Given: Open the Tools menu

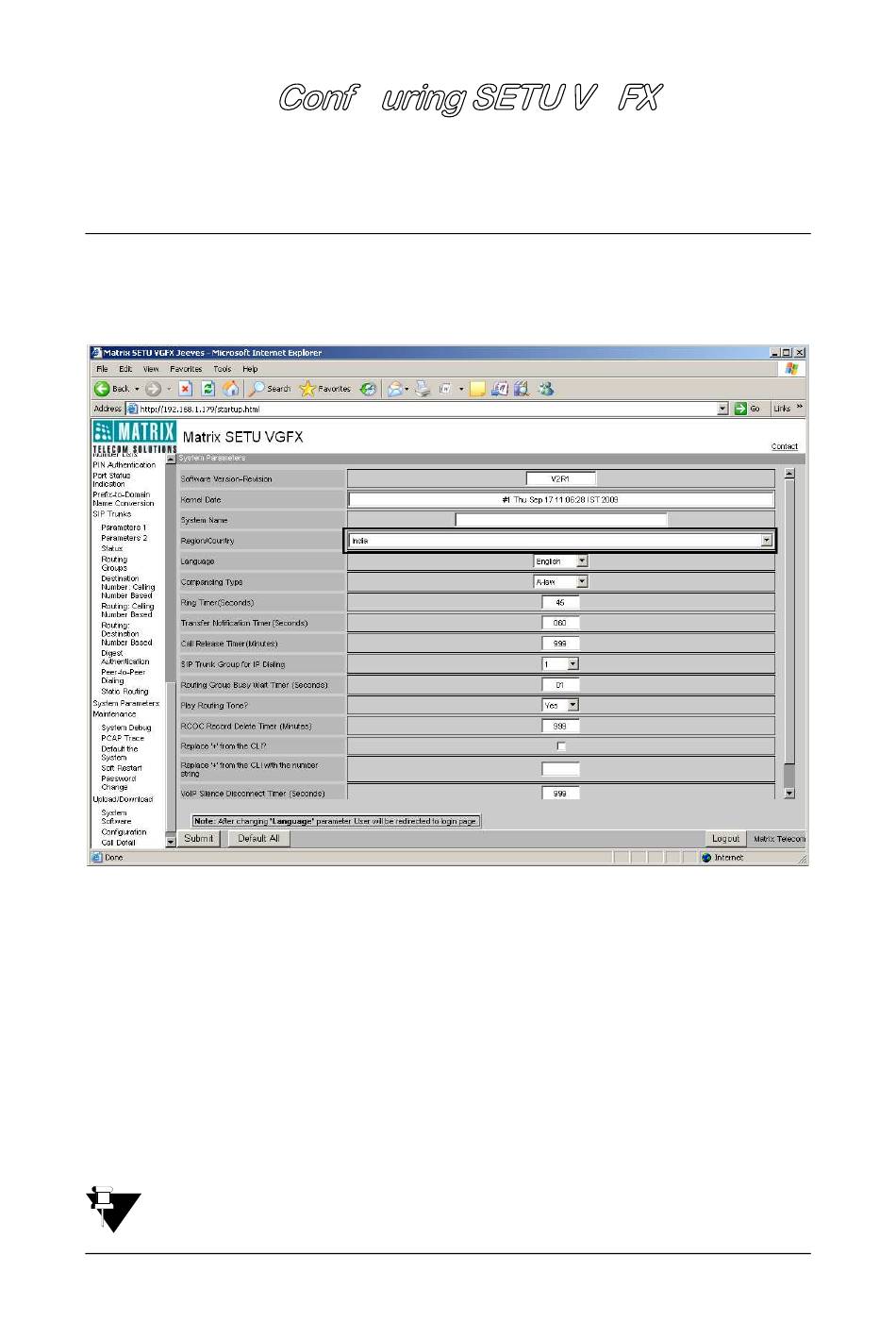Looking at the screenshot, I should click(x=223, y=369).
